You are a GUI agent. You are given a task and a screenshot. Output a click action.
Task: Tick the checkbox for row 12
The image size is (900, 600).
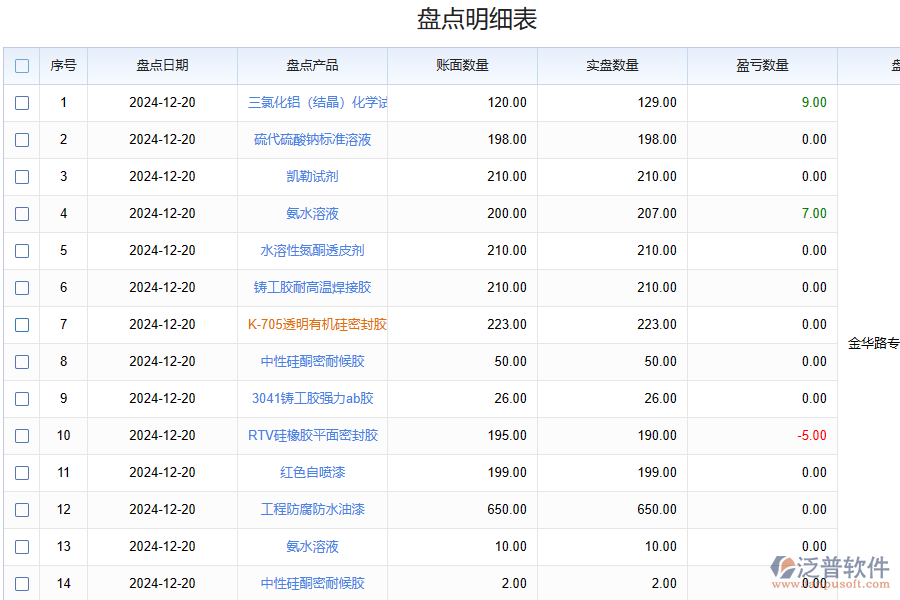(x=21, y=510)
